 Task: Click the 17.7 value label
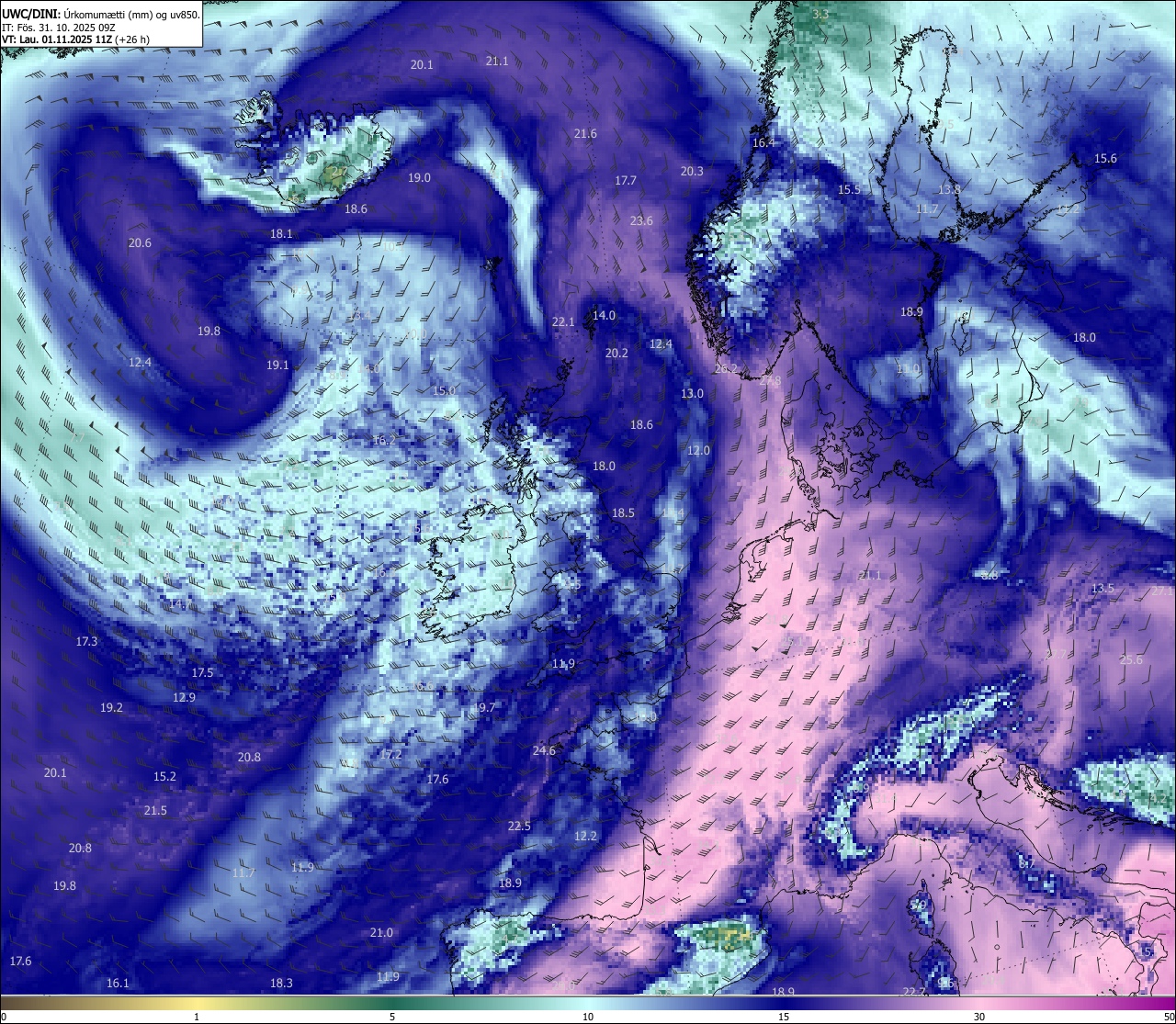click(x=626, y=181)
